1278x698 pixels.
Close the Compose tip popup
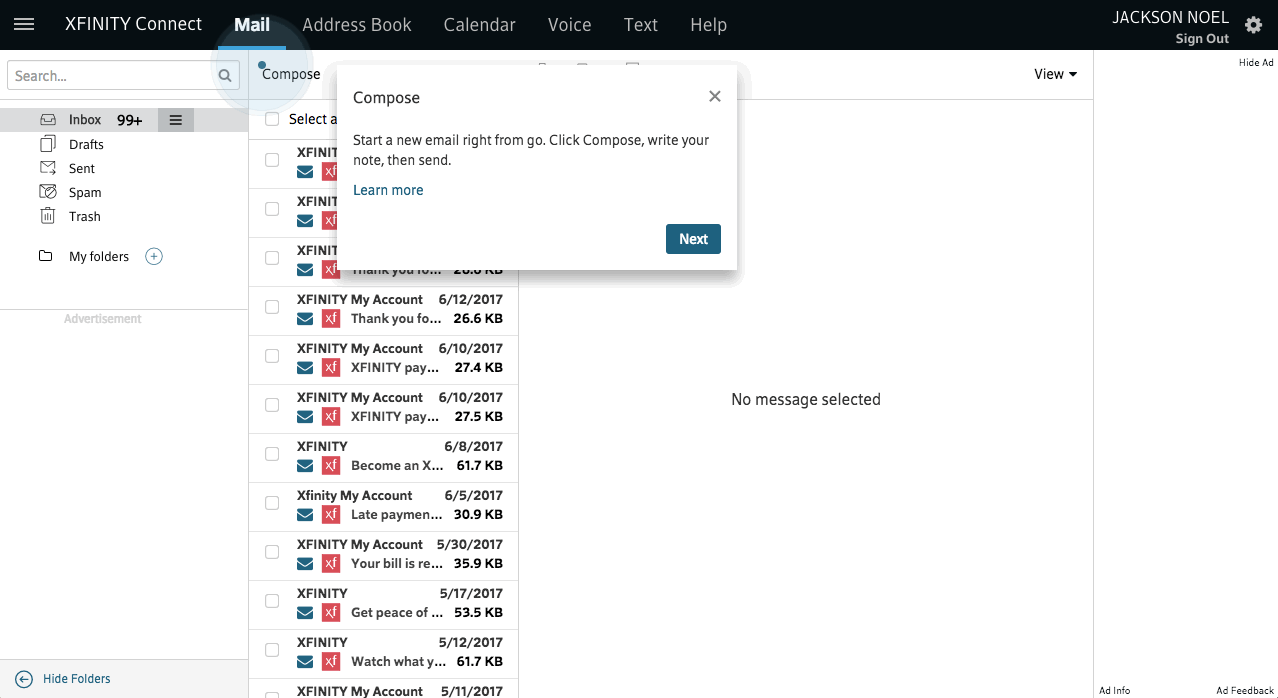pyautogui.click(x=714, y=97)
